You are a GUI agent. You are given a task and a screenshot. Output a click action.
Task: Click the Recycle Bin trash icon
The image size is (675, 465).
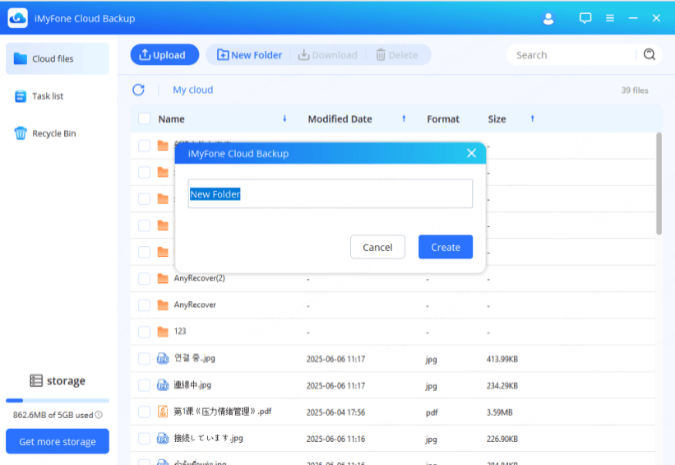(20, 133)
